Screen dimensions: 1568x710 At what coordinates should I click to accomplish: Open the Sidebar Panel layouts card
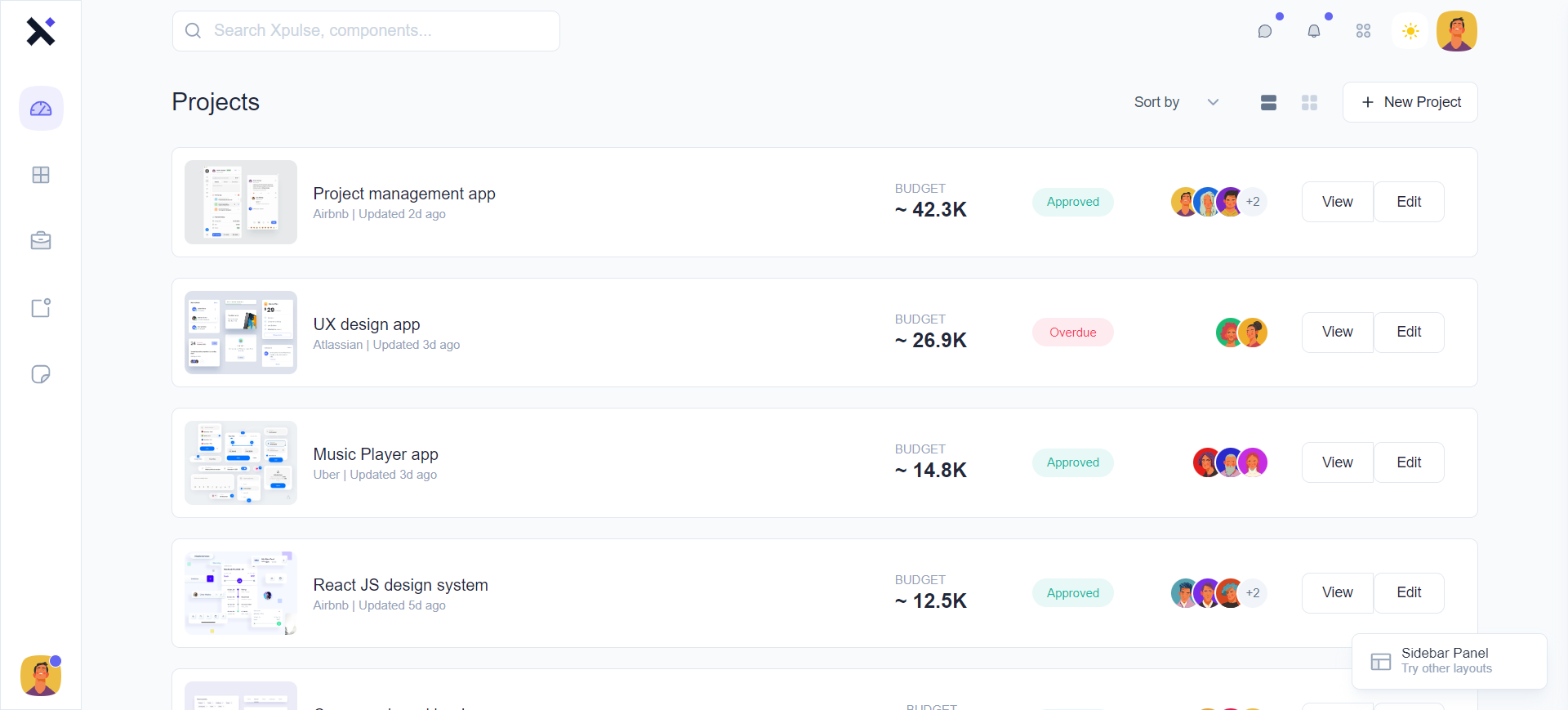click(1449, 661)
